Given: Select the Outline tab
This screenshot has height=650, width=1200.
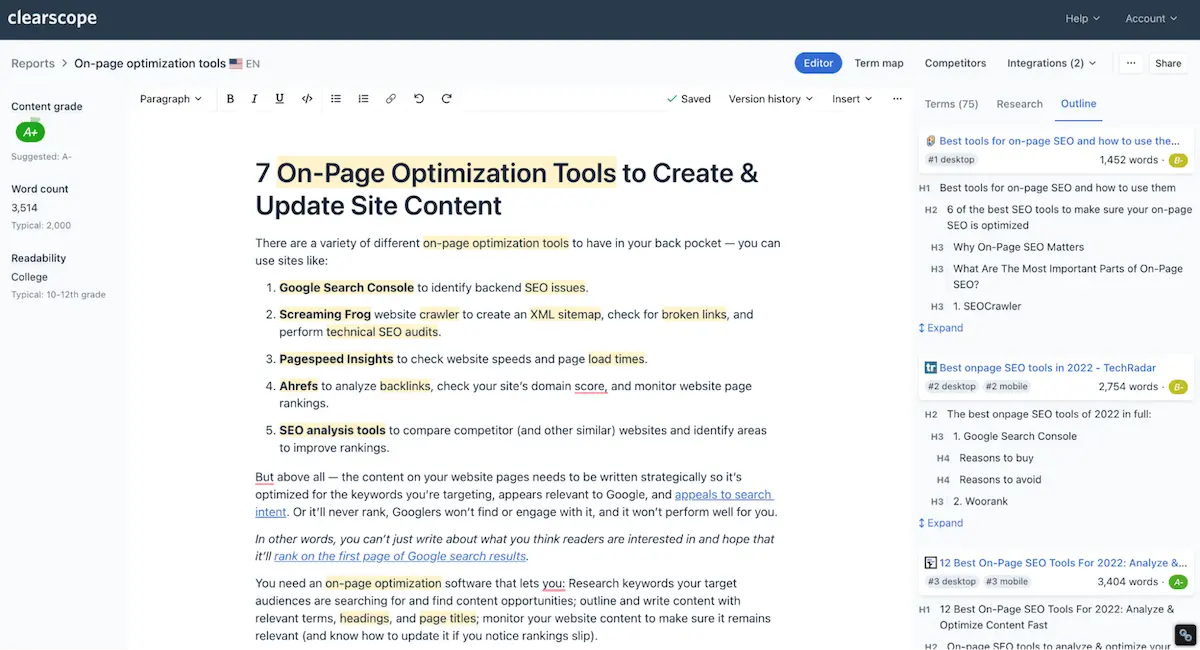Looking at the screenshot, I should 1078,104.
